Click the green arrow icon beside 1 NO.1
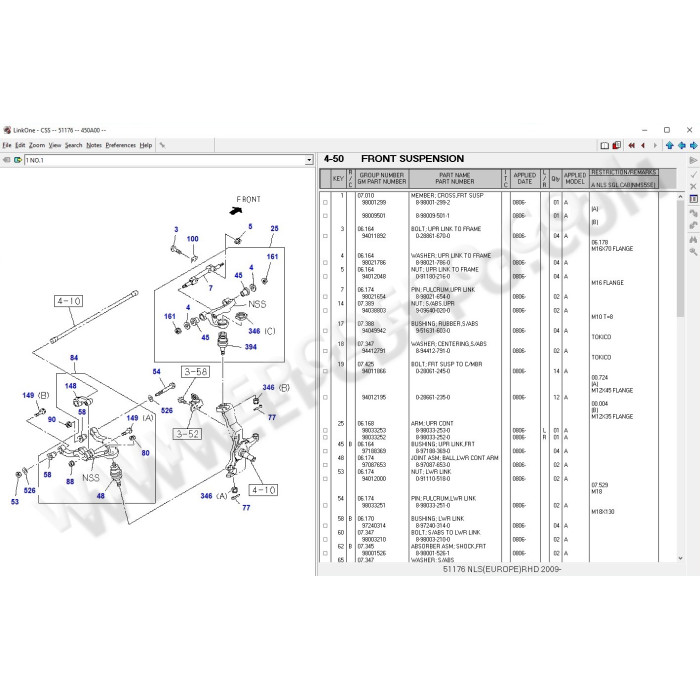 pyautogui.click(x=18, y=160)
